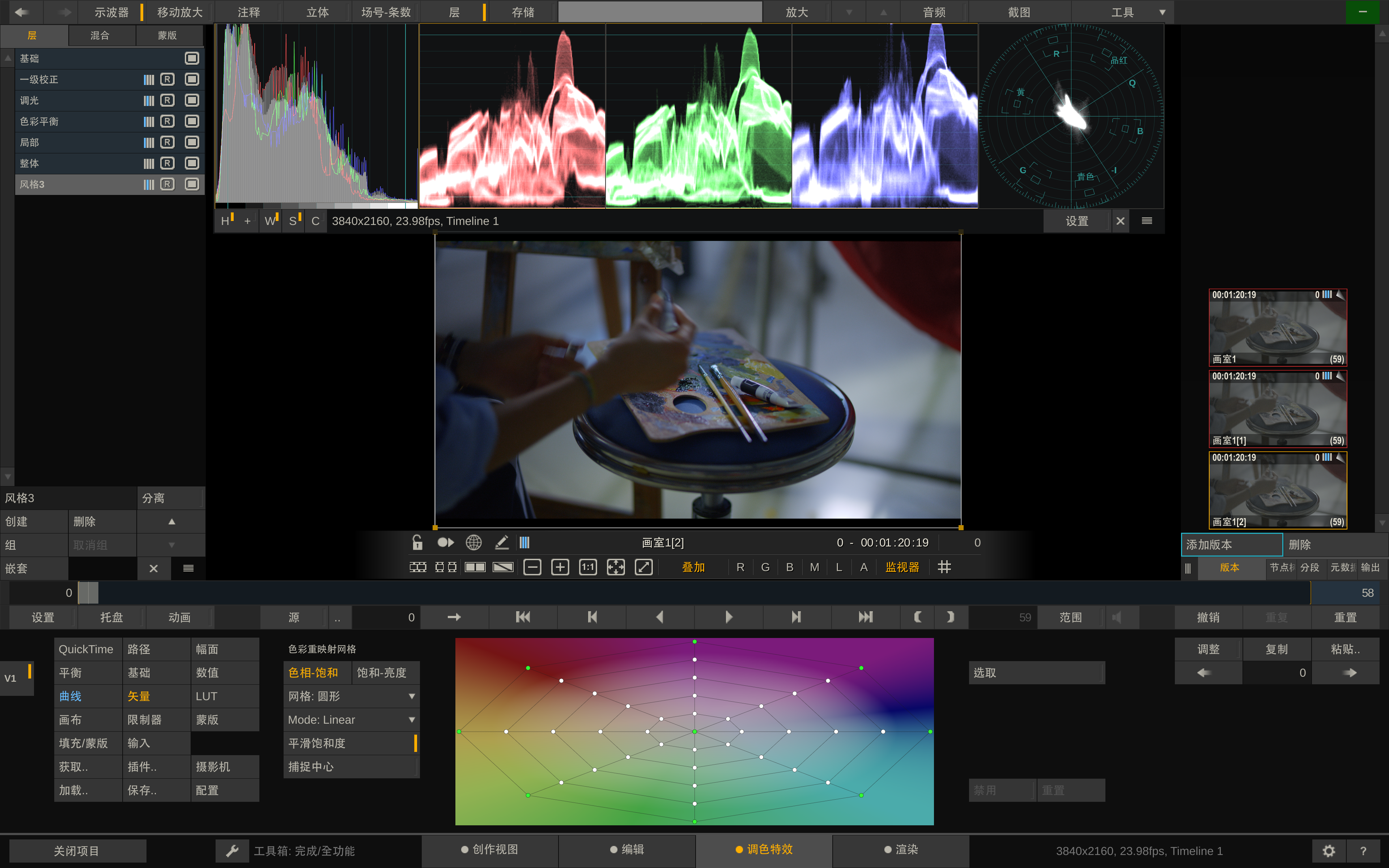Click the lock icon below the viewer

pos(417,542)
